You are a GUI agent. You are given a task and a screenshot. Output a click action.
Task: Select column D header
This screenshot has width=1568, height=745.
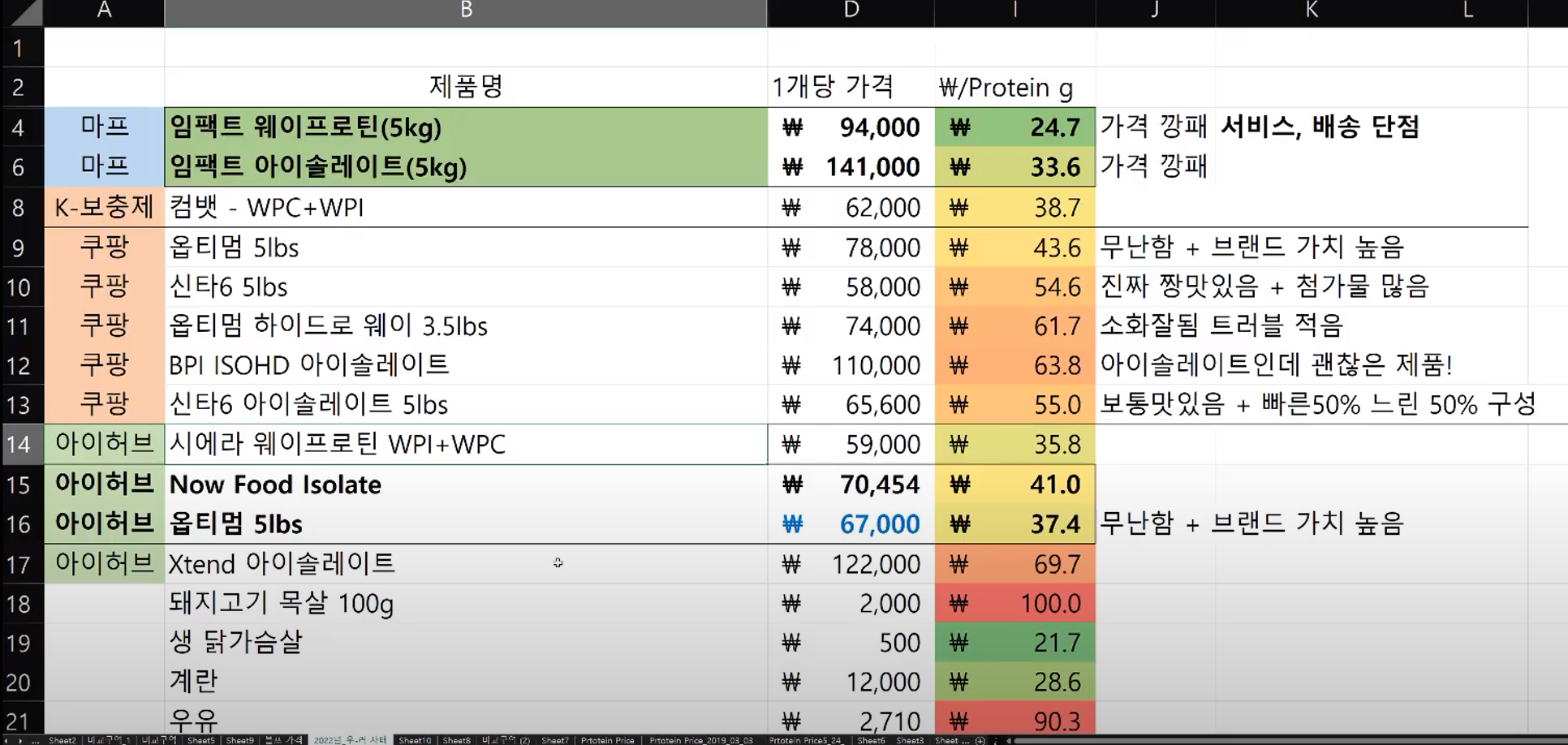coord(851,11)
